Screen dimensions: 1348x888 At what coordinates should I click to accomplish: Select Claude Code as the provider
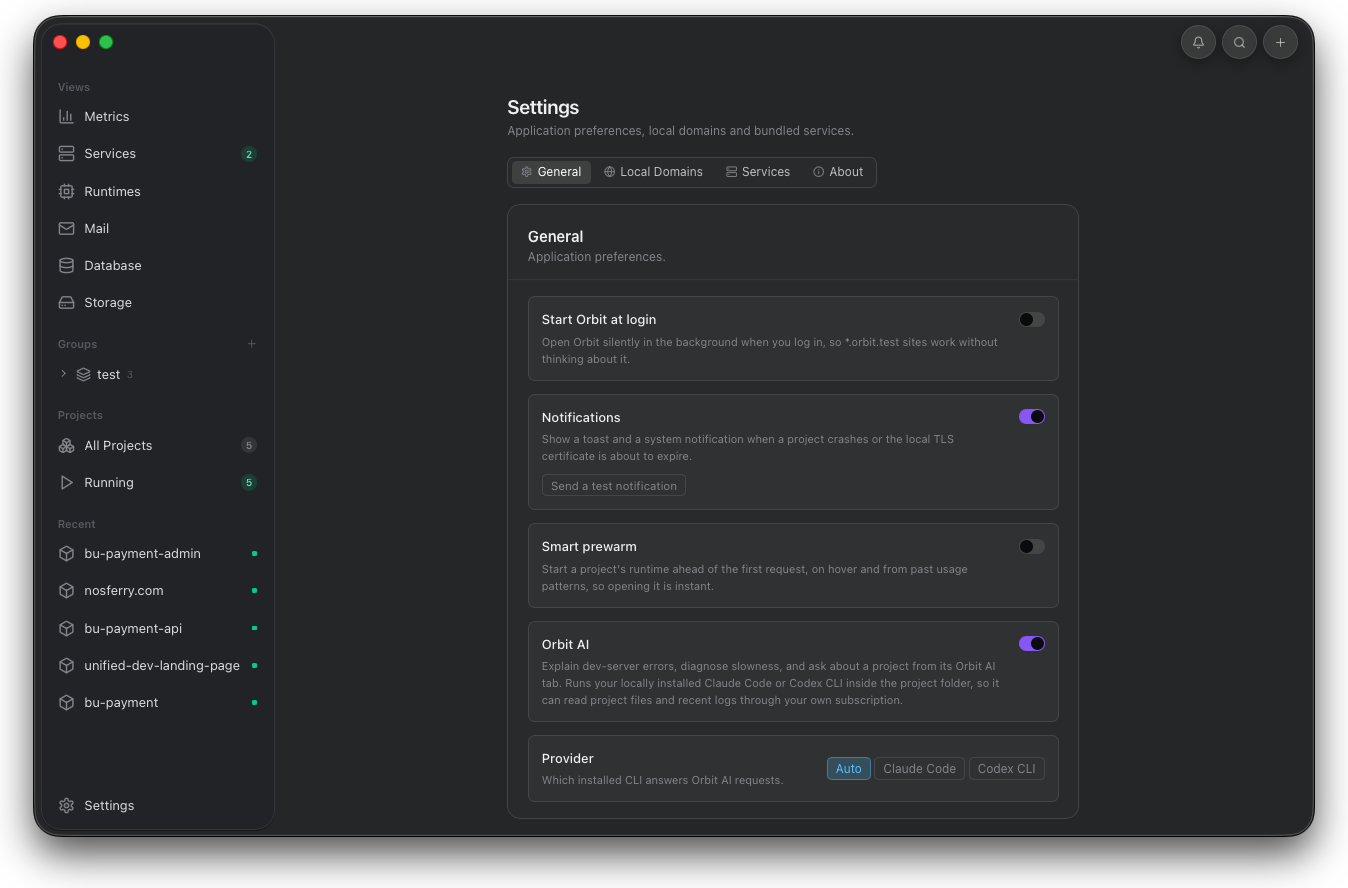pos(919,768)
